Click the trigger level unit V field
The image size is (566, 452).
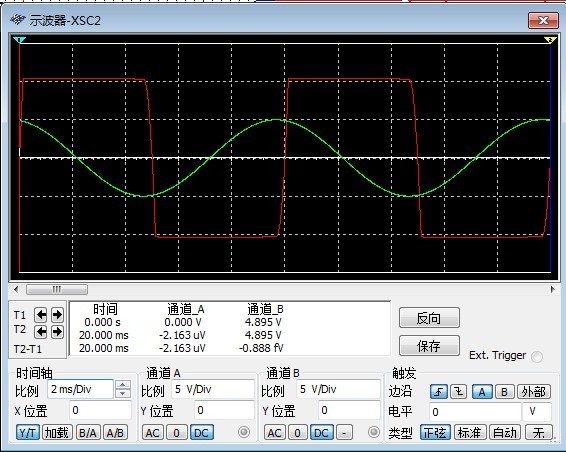click(x=536, y=412)
